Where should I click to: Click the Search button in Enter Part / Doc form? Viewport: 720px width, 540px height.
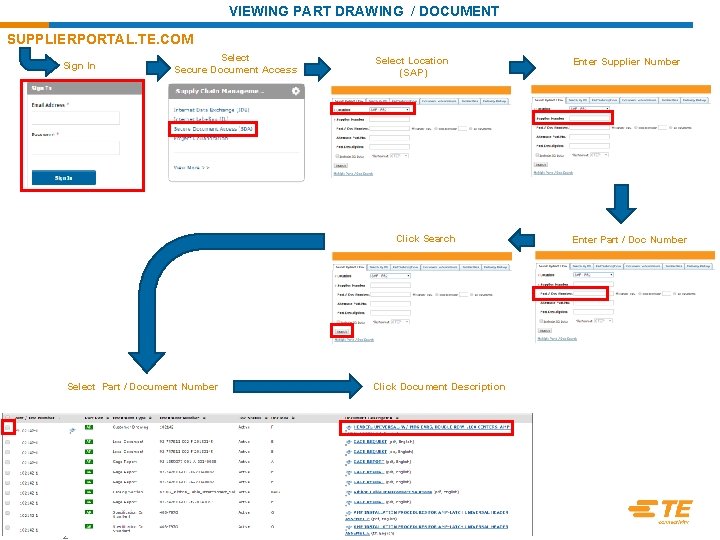(x=545, y=330)
